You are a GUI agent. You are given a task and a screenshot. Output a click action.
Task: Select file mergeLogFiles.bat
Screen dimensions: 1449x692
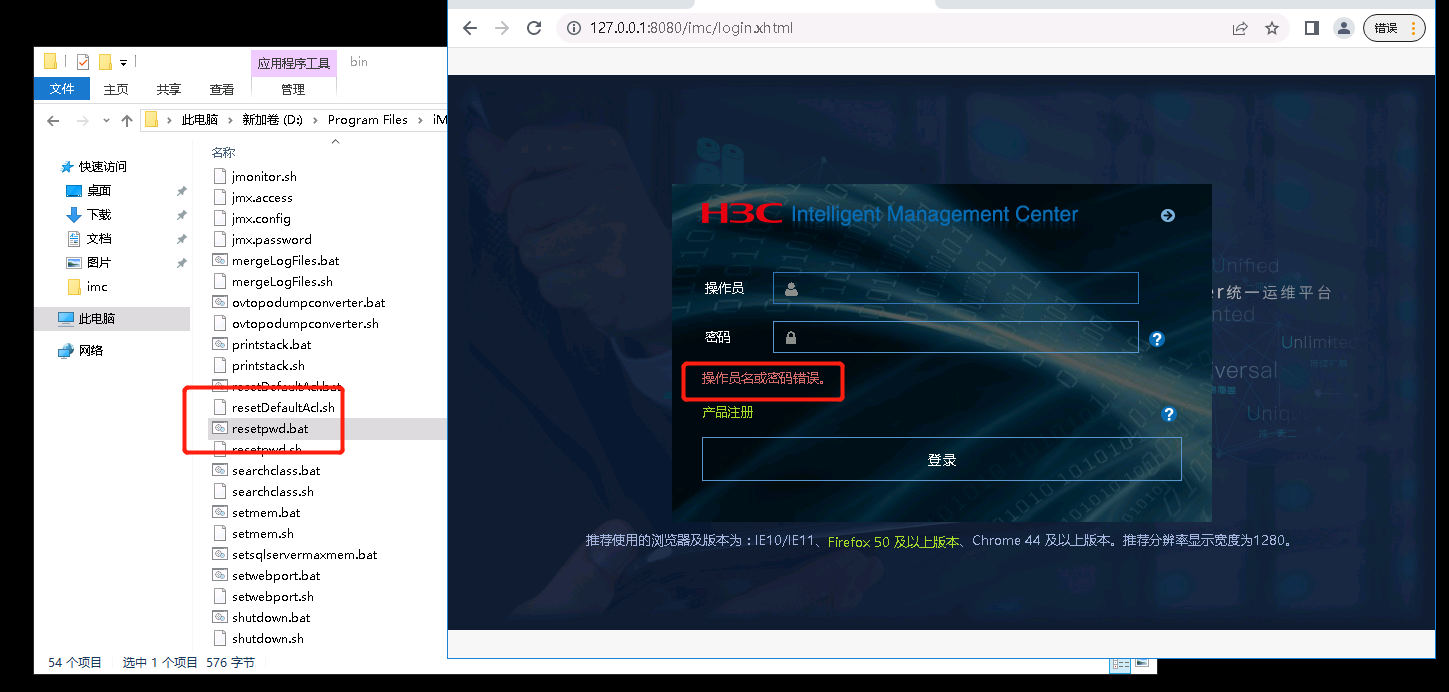point(285,261)
